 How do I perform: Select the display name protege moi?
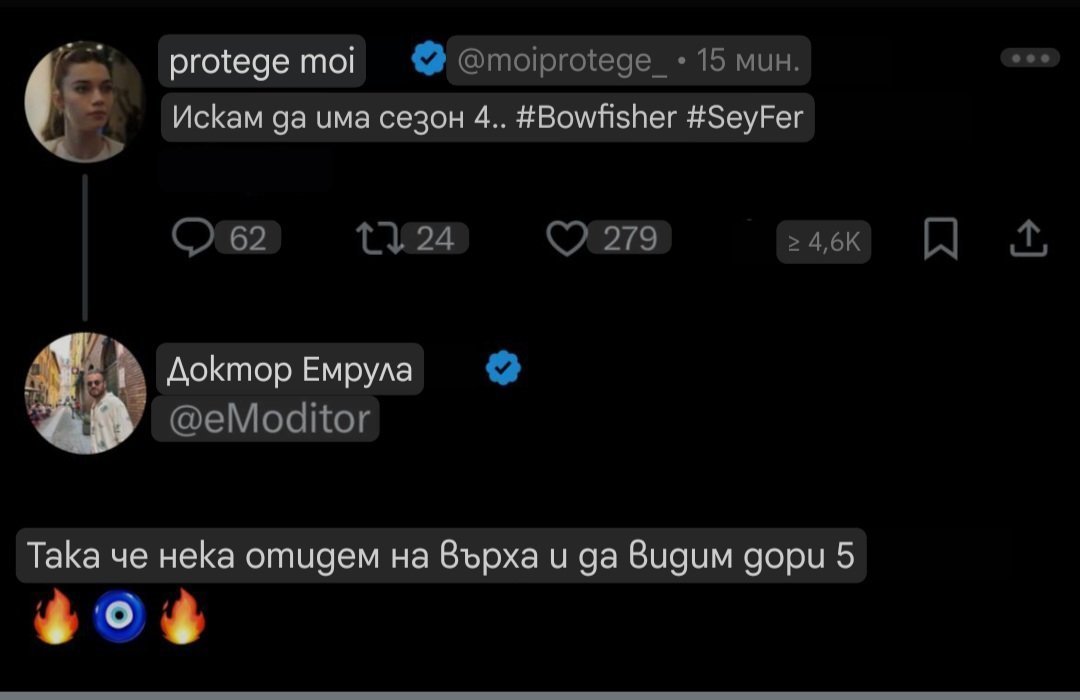coord(262,62)
